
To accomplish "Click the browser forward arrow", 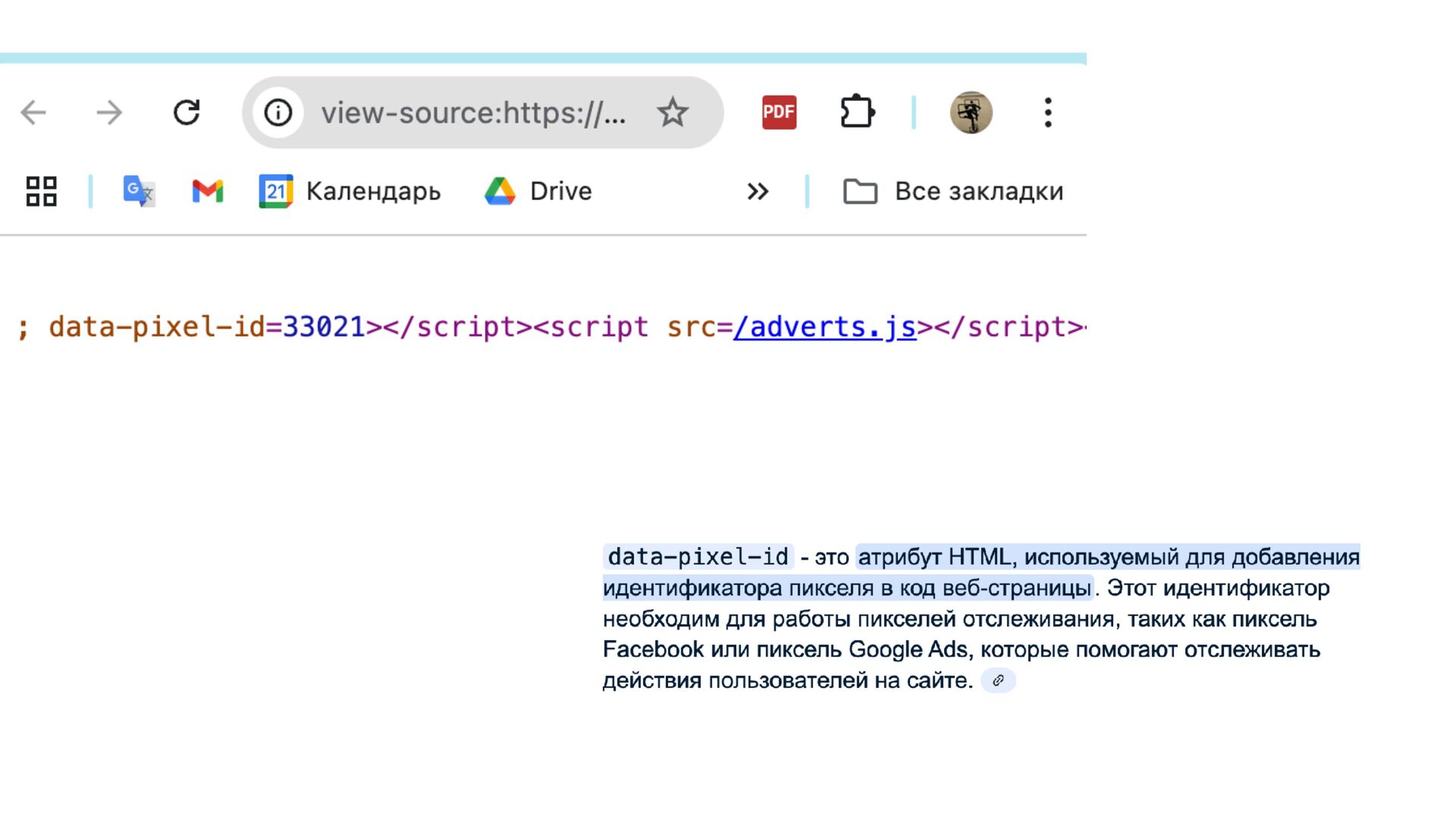I will pos(109,113).
